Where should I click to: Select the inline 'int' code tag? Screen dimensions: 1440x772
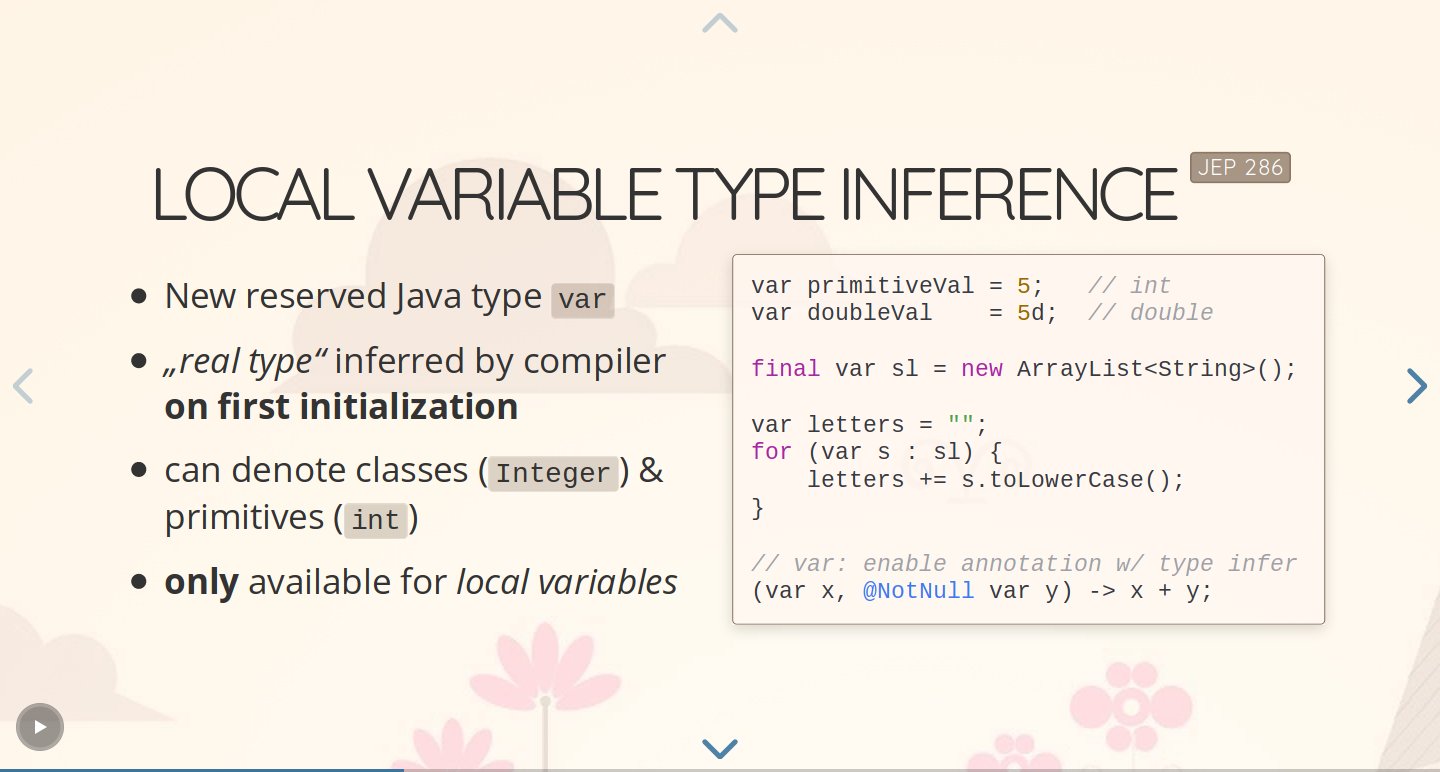coord(376,521)
